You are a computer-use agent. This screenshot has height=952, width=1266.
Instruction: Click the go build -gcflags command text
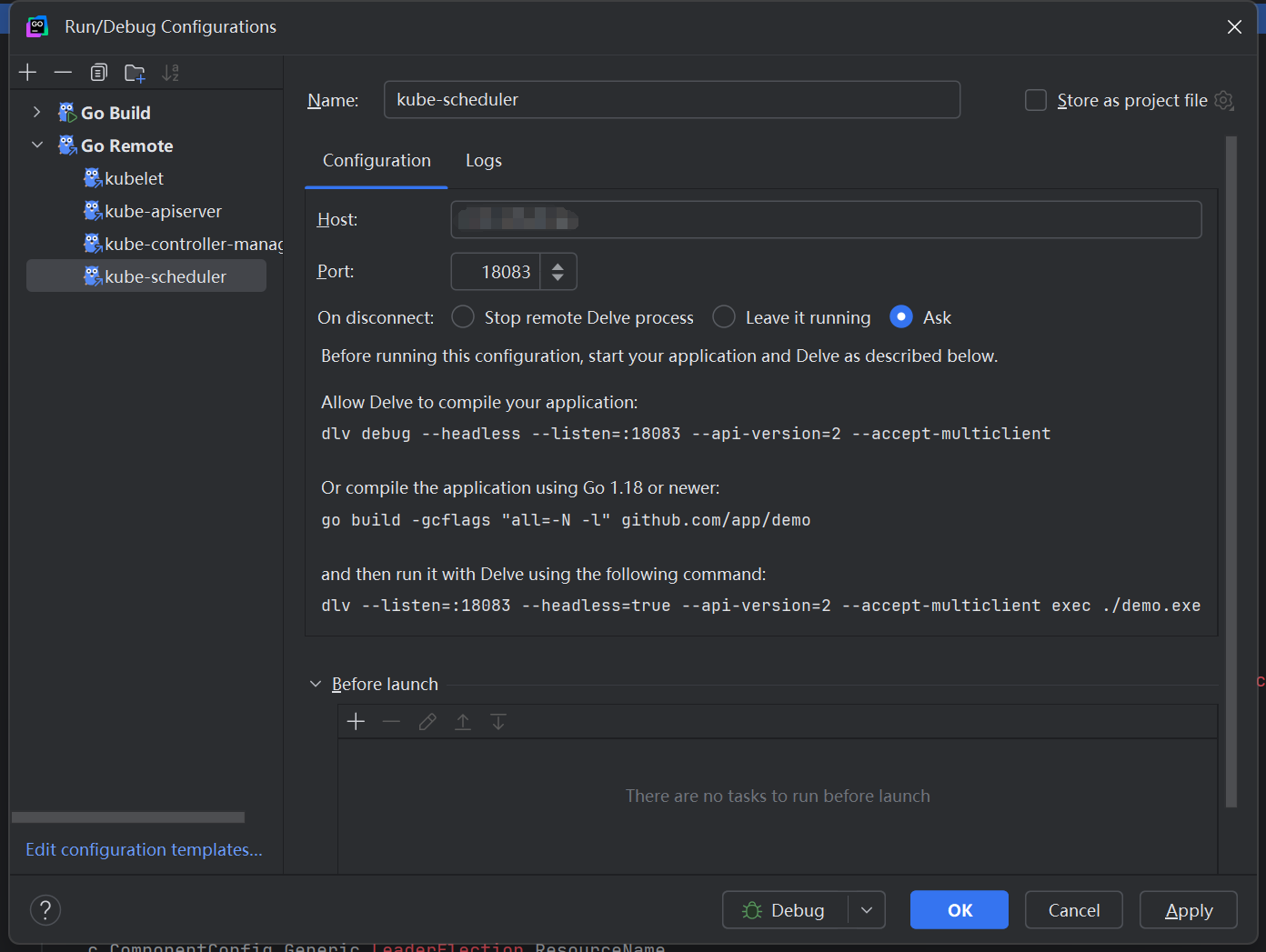pyautogui.click(x=566, y=520)
